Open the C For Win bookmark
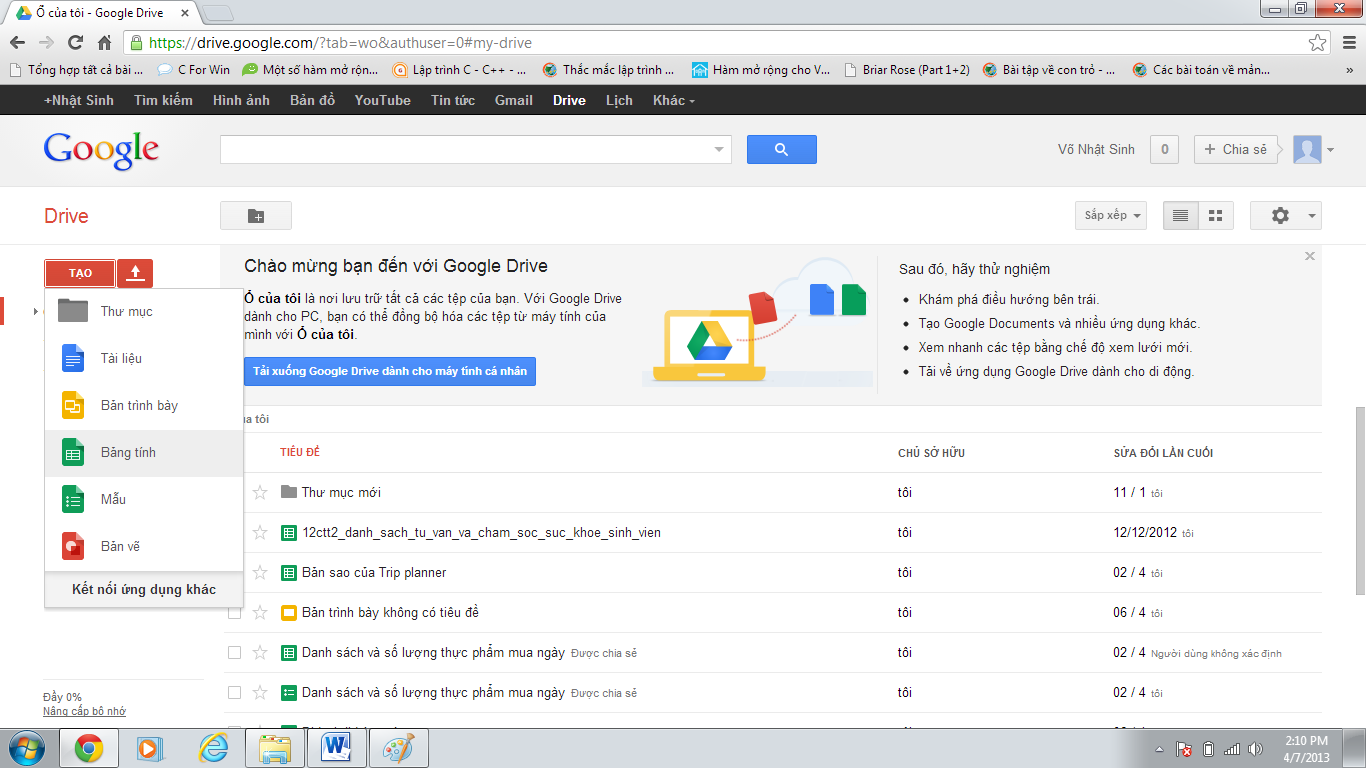 pos(194,70)
